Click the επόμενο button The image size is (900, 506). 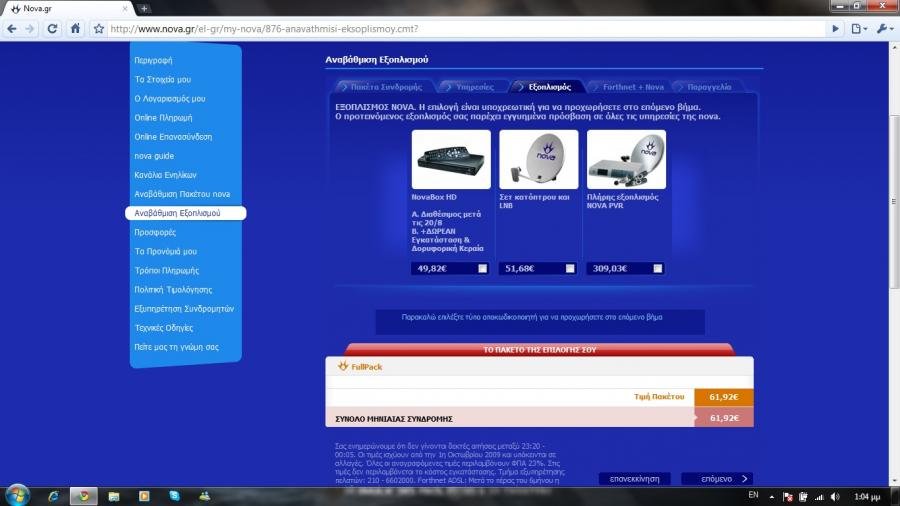716,479
